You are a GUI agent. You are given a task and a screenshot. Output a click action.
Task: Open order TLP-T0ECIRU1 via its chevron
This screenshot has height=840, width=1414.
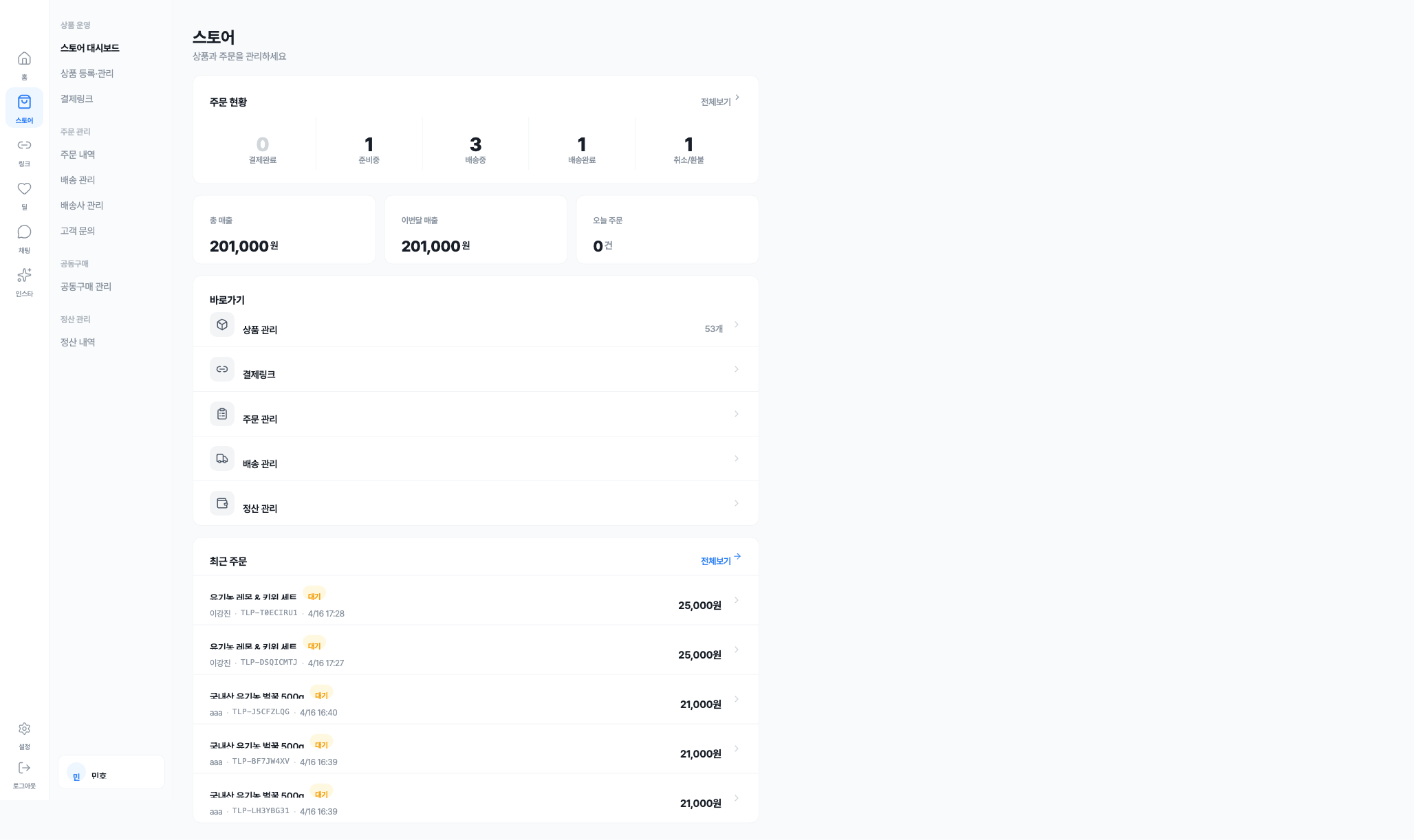736,600
